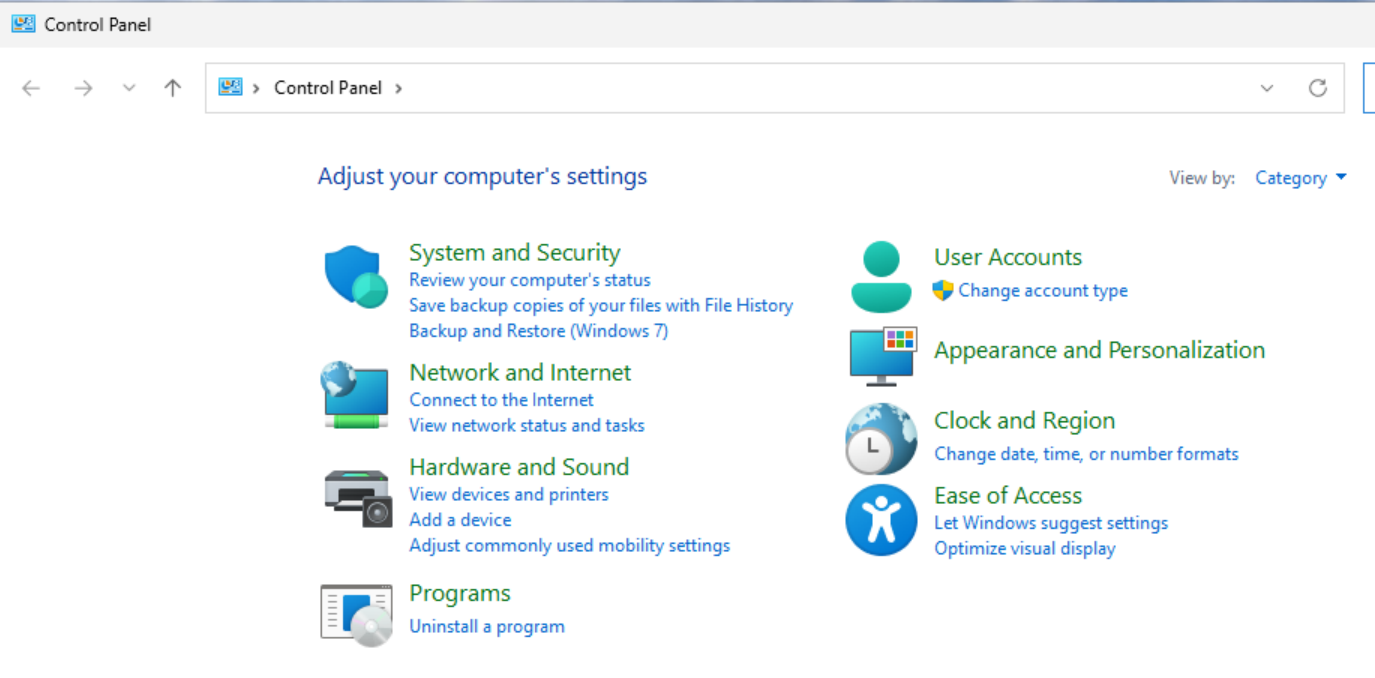Click Add a device link
The height and width of the screenshot is (678, 1375).
coord(460,520)
